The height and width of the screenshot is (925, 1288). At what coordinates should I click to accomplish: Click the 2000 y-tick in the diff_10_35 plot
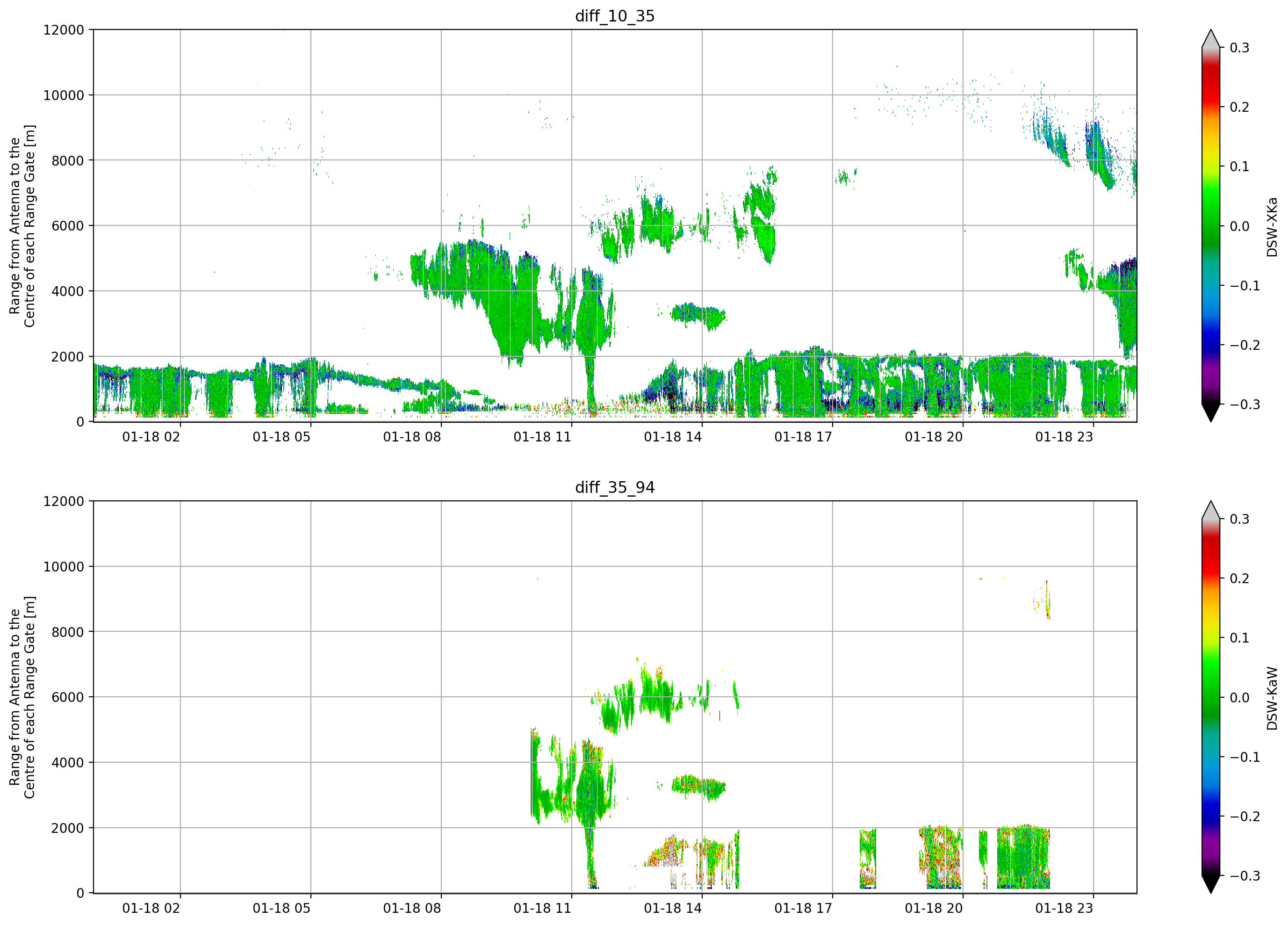point(68,357)
